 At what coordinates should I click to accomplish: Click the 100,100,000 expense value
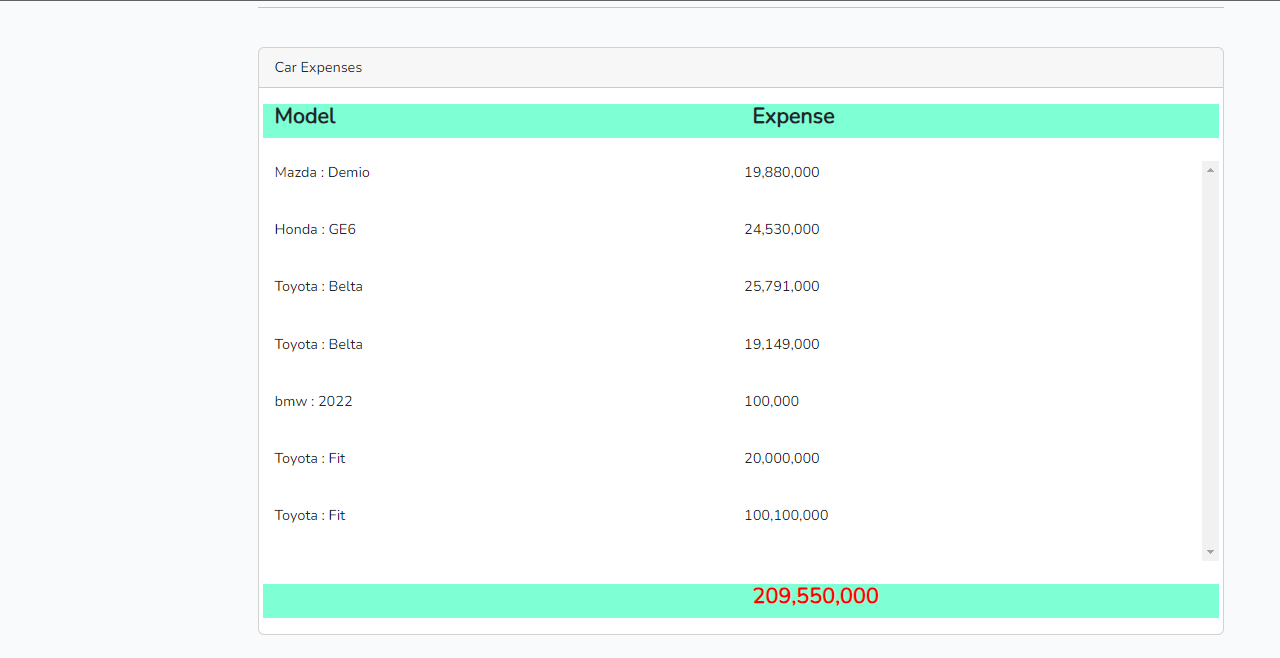(786, 516)
